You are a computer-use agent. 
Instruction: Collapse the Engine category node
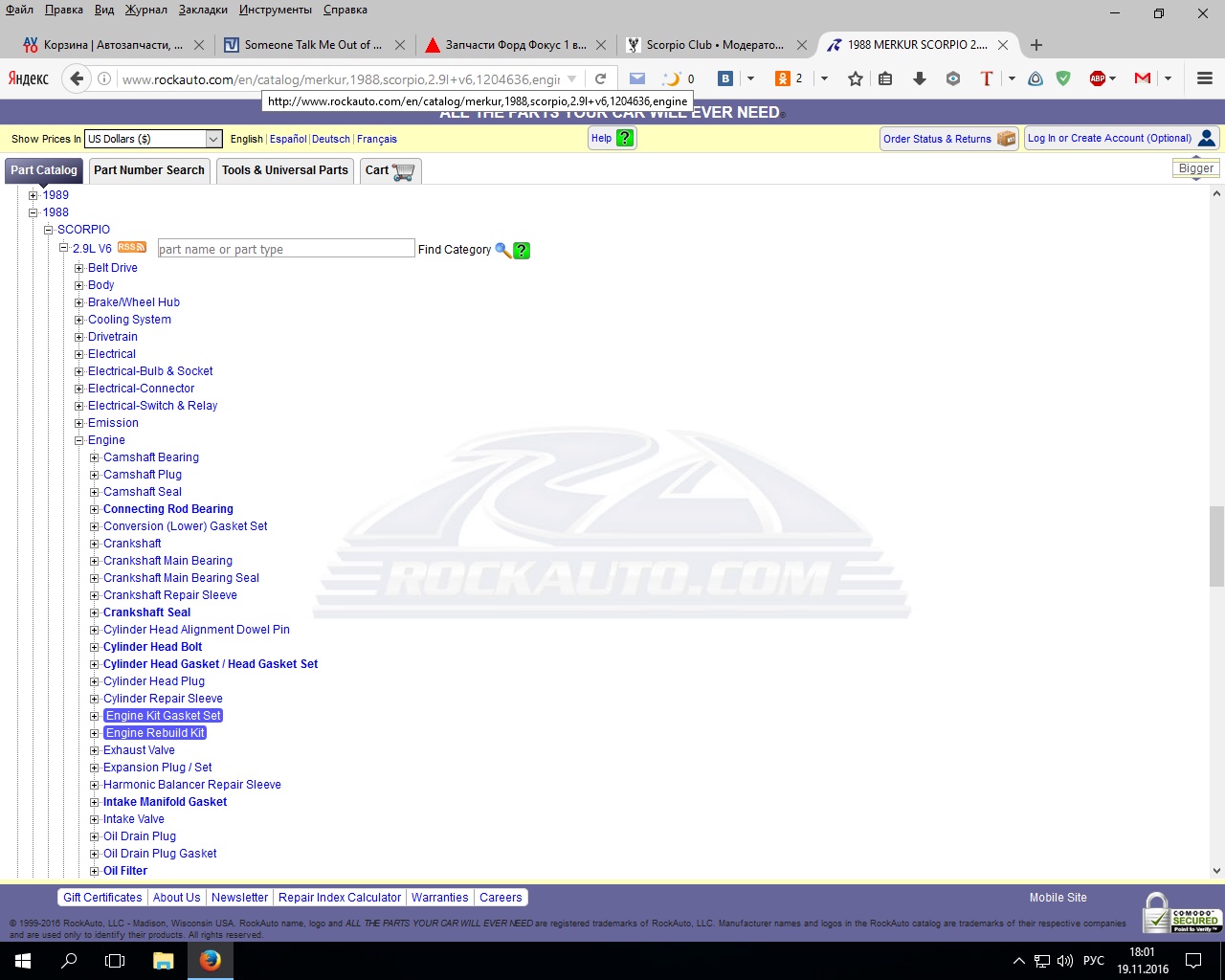[78, 440]
